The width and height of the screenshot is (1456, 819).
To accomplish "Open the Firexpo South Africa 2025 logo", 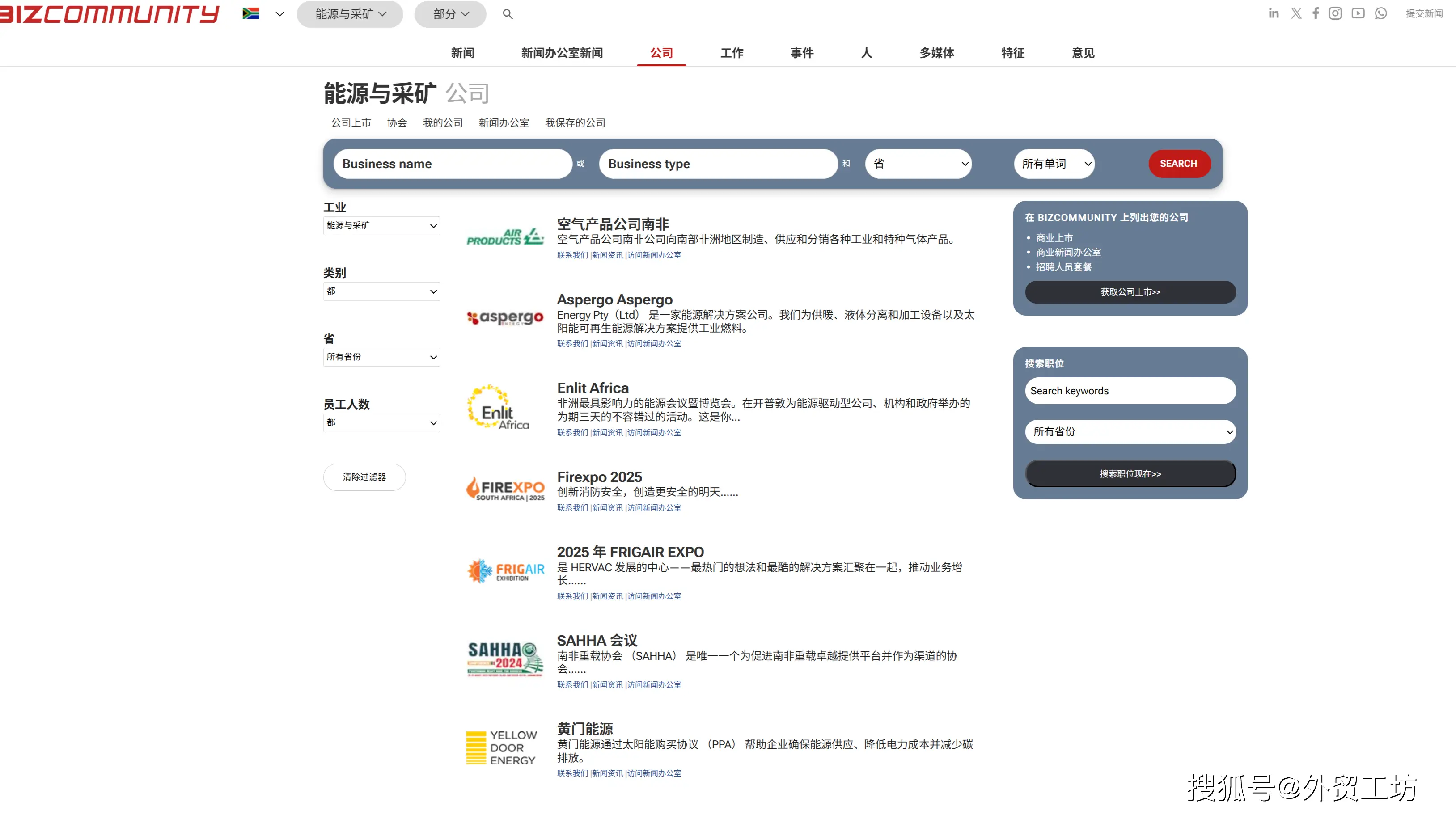I will click(505, 488).
